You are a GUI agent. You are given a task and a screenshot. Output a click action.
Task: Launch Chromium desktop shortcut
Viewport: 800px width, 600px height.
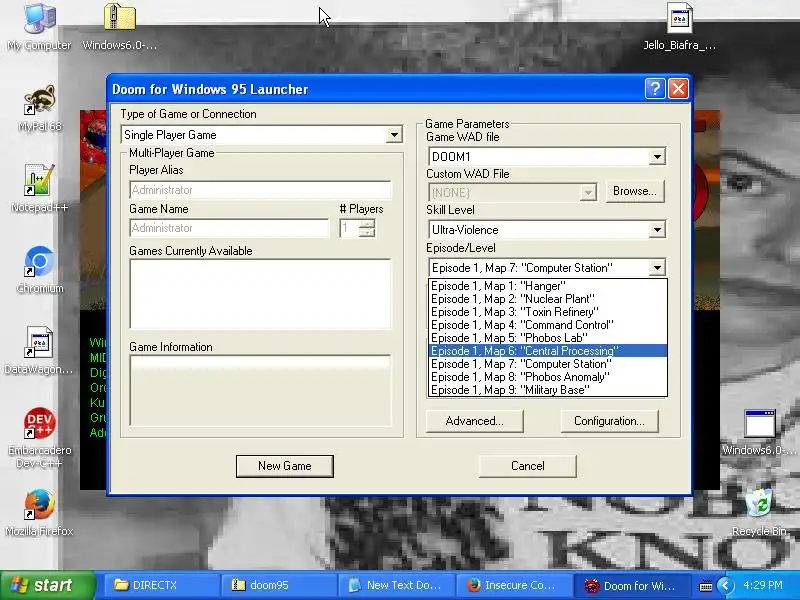pyautogui.click(x=39, y=269)
